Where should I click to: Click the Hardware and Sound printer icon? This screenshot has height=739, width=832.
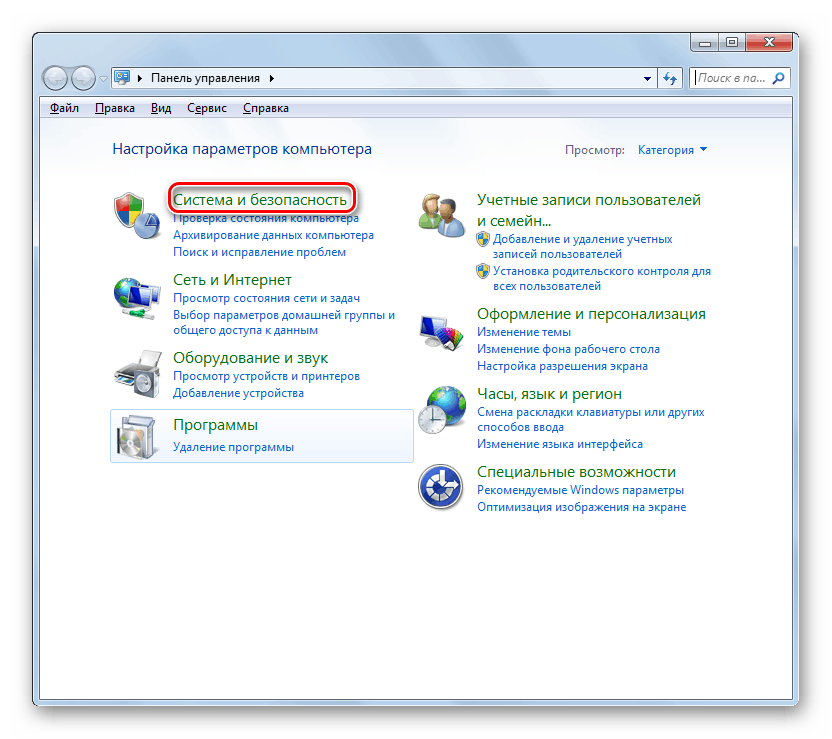[x=138, y=374]
